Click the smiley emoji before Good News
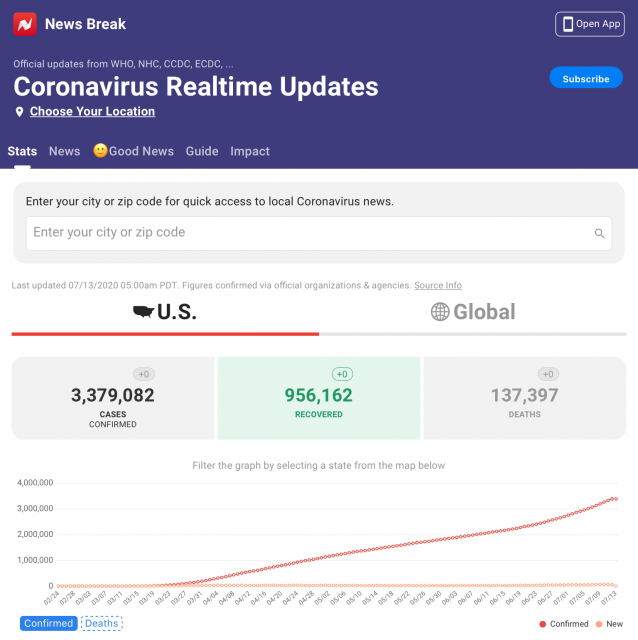Screen dimensions: 638x640 [100, 151]
